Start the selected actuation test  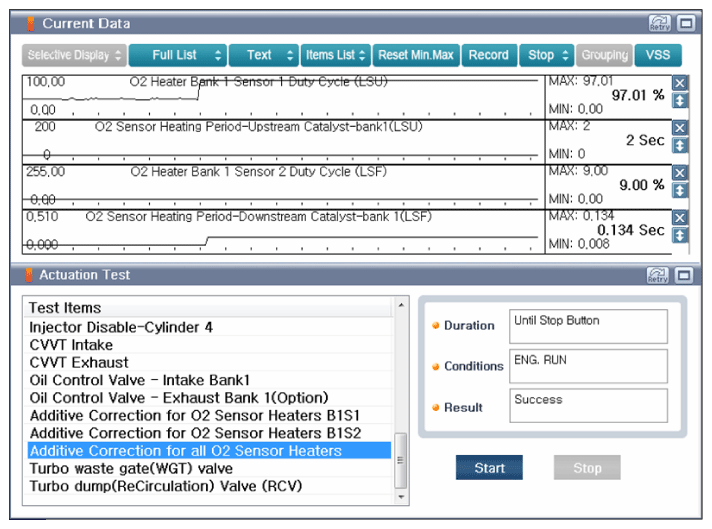[489, 468]
